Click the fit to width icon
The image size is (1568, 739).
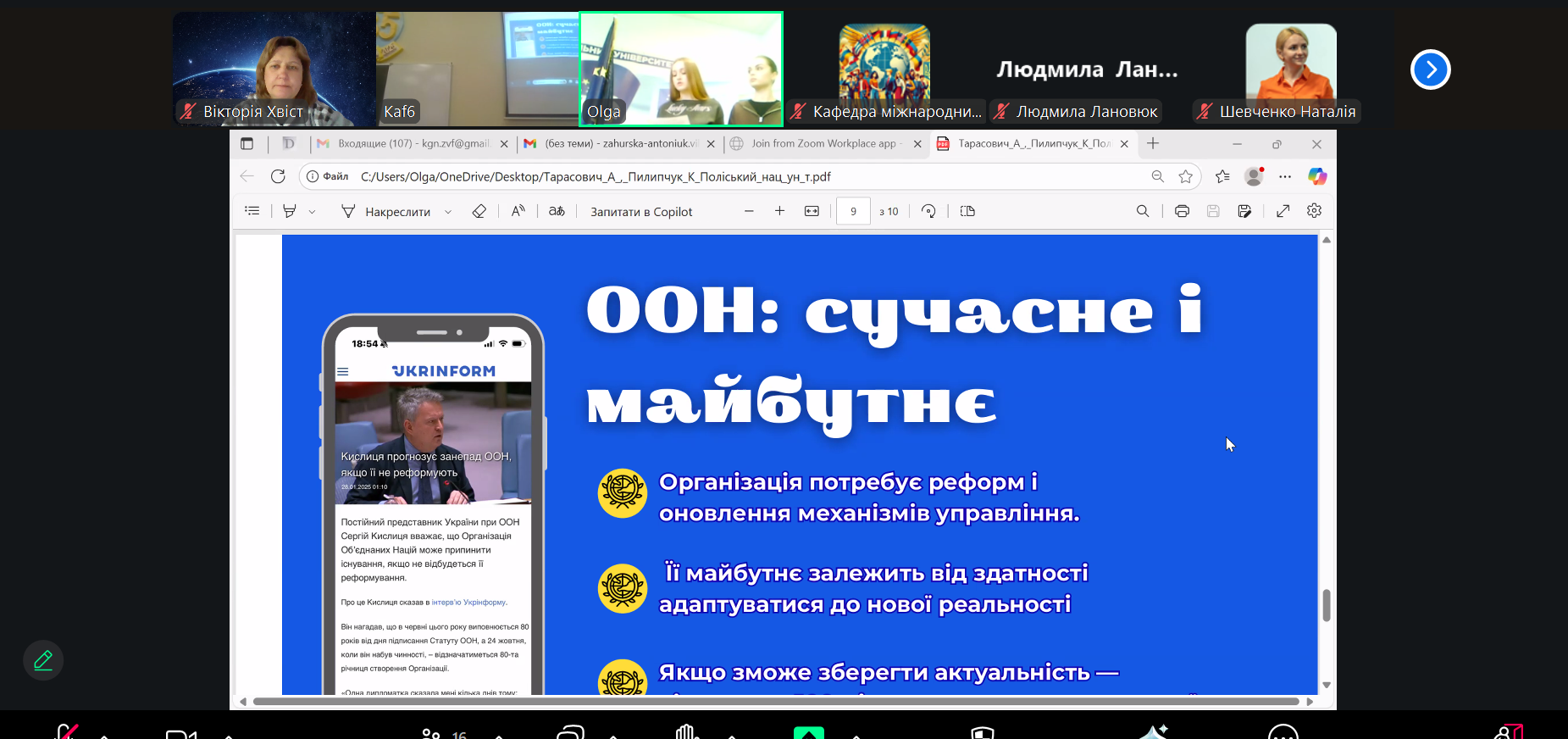coord(812,211)
